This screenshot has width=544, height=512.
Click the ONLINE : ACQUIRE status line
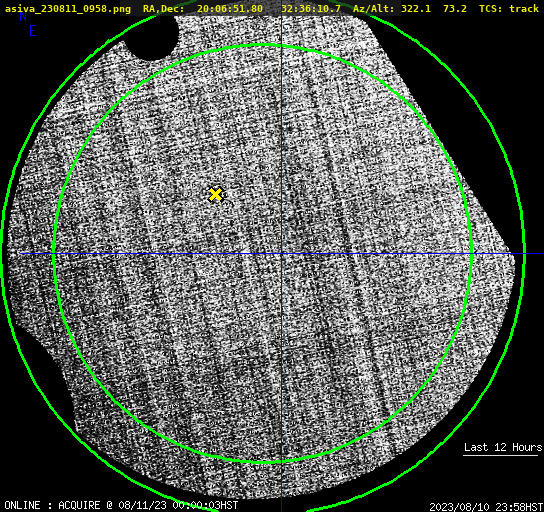[121, 505]
